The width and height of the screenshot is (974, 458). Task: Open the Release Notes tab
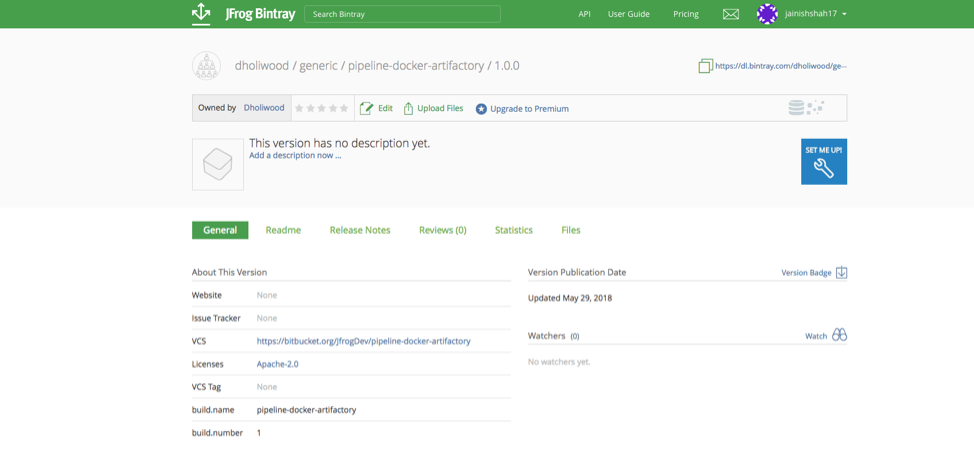[x=360, y=230]
